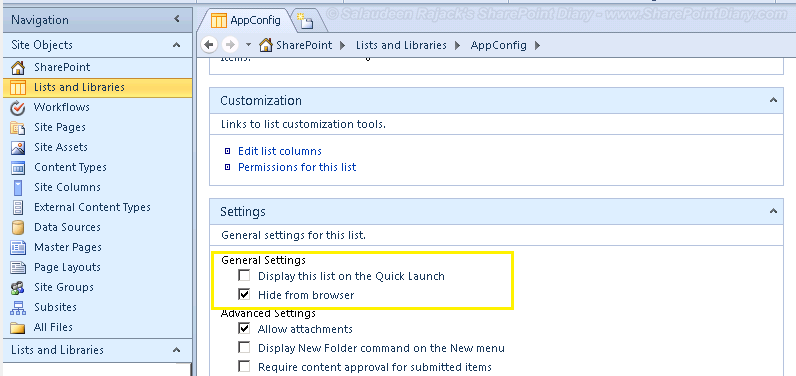The height and width of the screenshot is (376, 796).
Task: Open a new tab with the star tab icon
Action: click(x=305, y=20)
